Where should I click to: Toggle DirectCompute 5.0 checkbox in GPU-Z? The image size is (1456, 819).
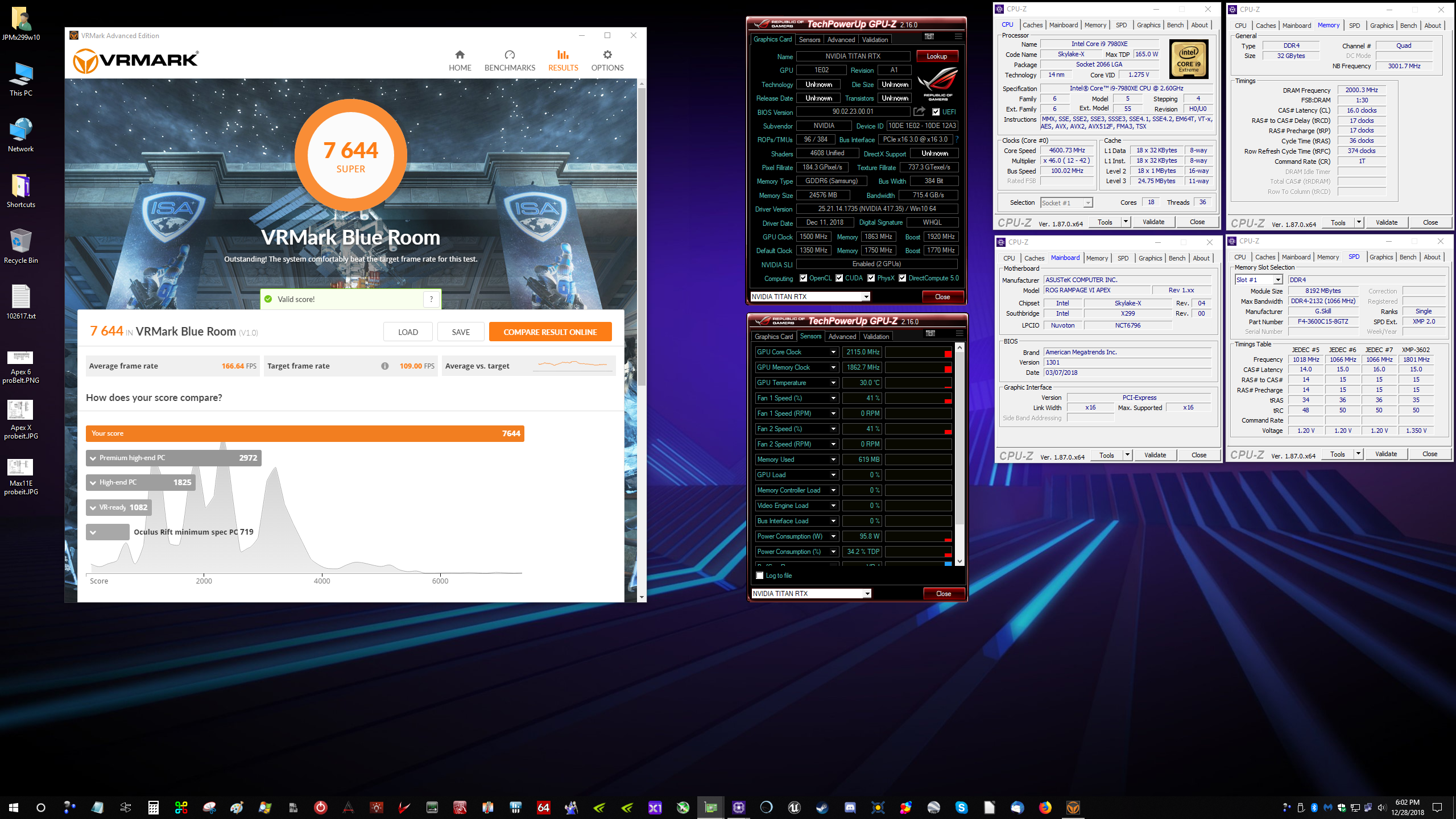point(902,278)
